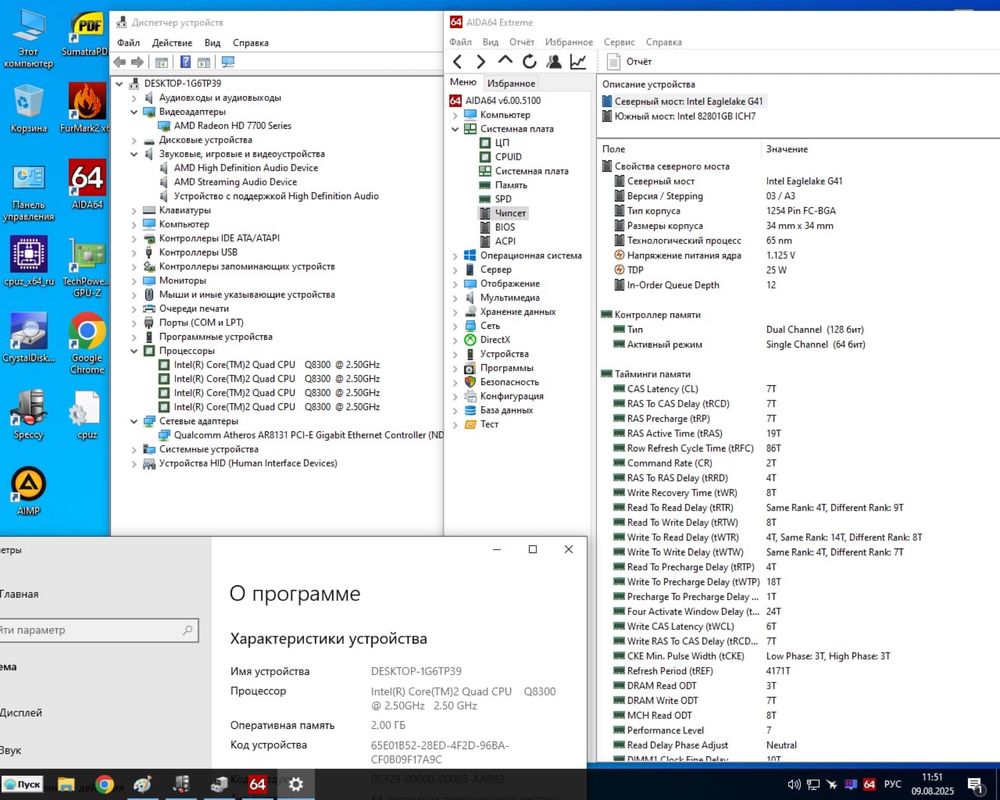Expand the Мультимедиа node in AIDA64

click(455, 298)
